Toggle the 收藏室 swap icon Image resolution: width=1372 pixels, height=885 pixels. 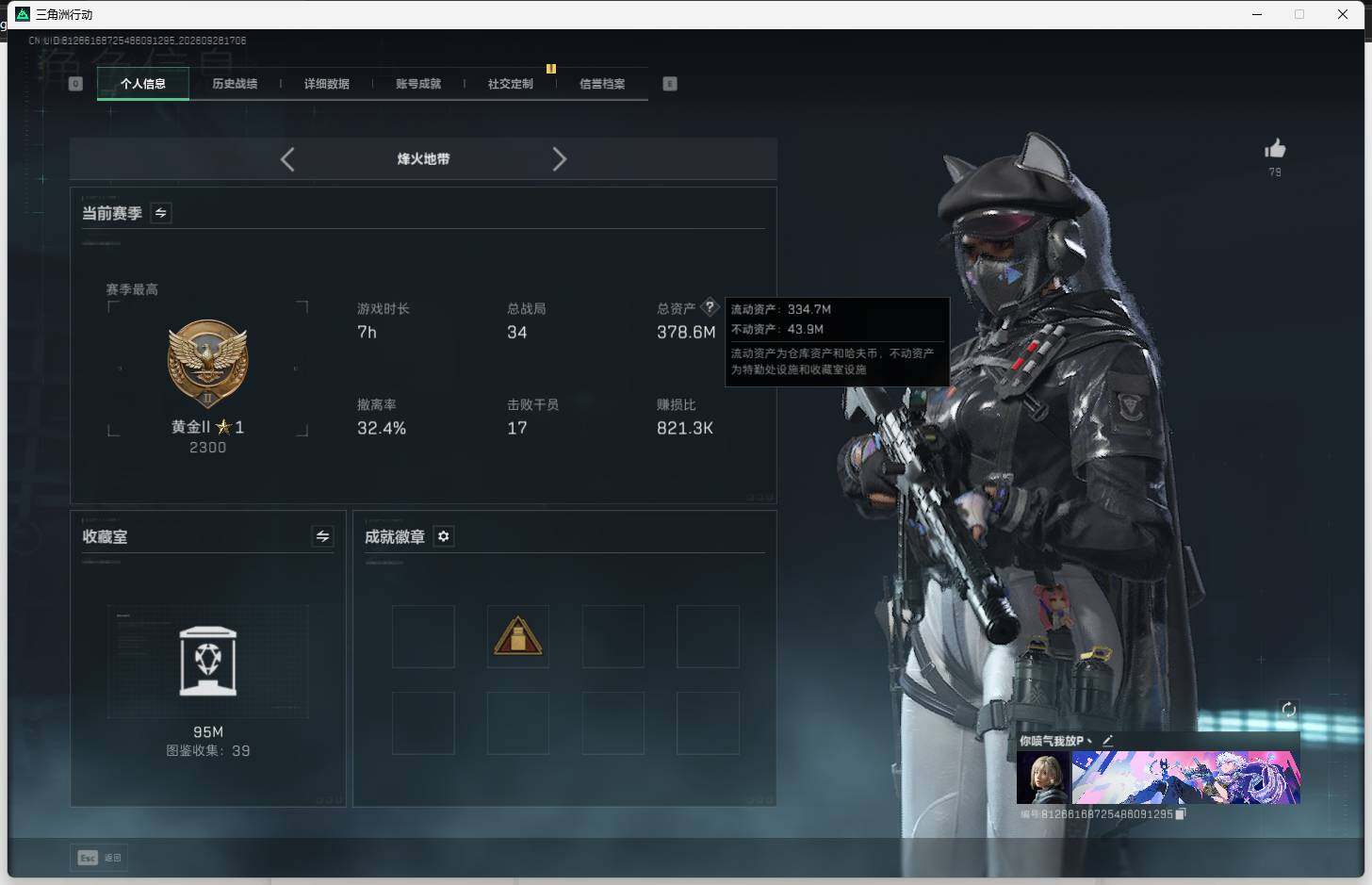click(x=322, y=536)
